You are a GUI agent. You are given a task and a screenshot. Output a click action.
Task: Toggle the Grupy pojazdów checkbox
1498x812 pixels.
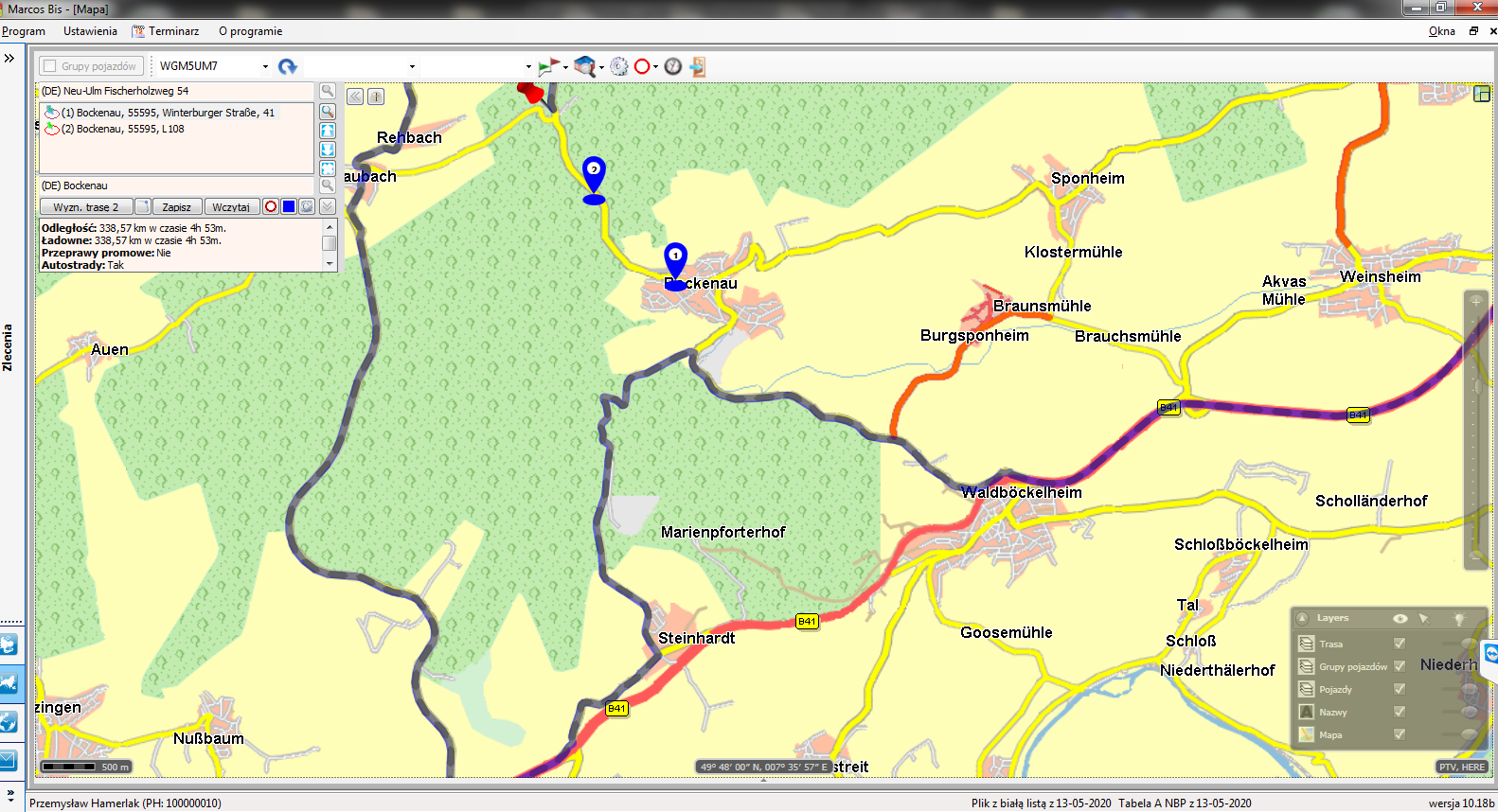pyautogui.click(x=50, y=66)
